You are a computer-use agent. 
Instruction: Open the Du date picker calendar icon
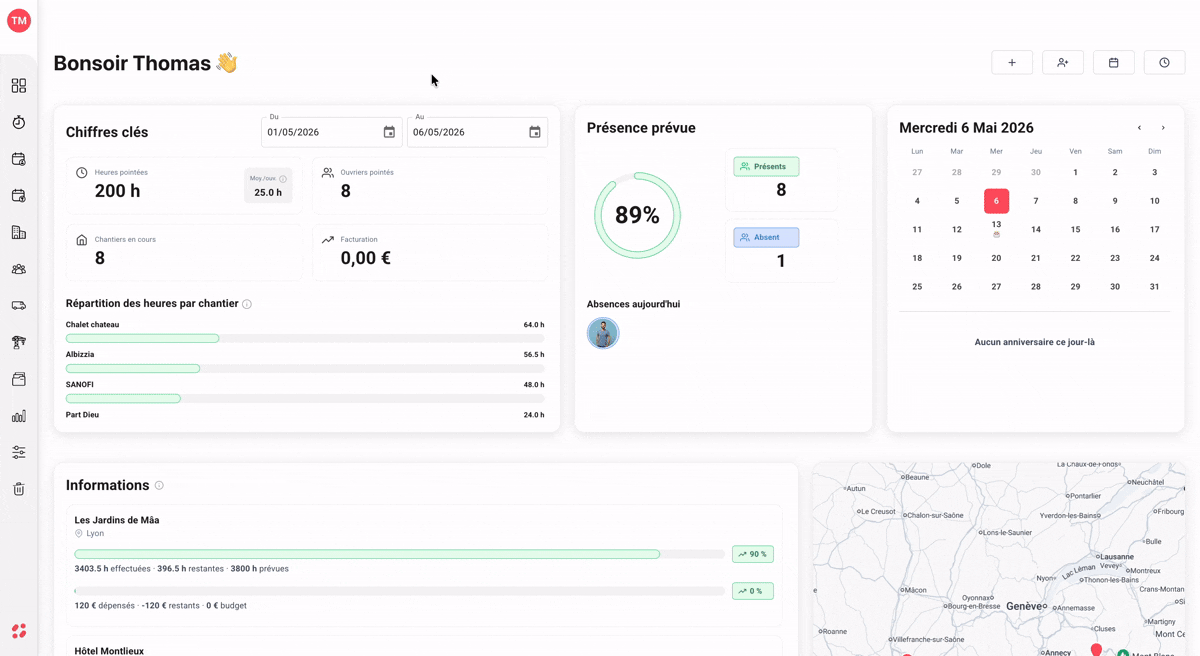pyautogui.click(x=389, y=132)
